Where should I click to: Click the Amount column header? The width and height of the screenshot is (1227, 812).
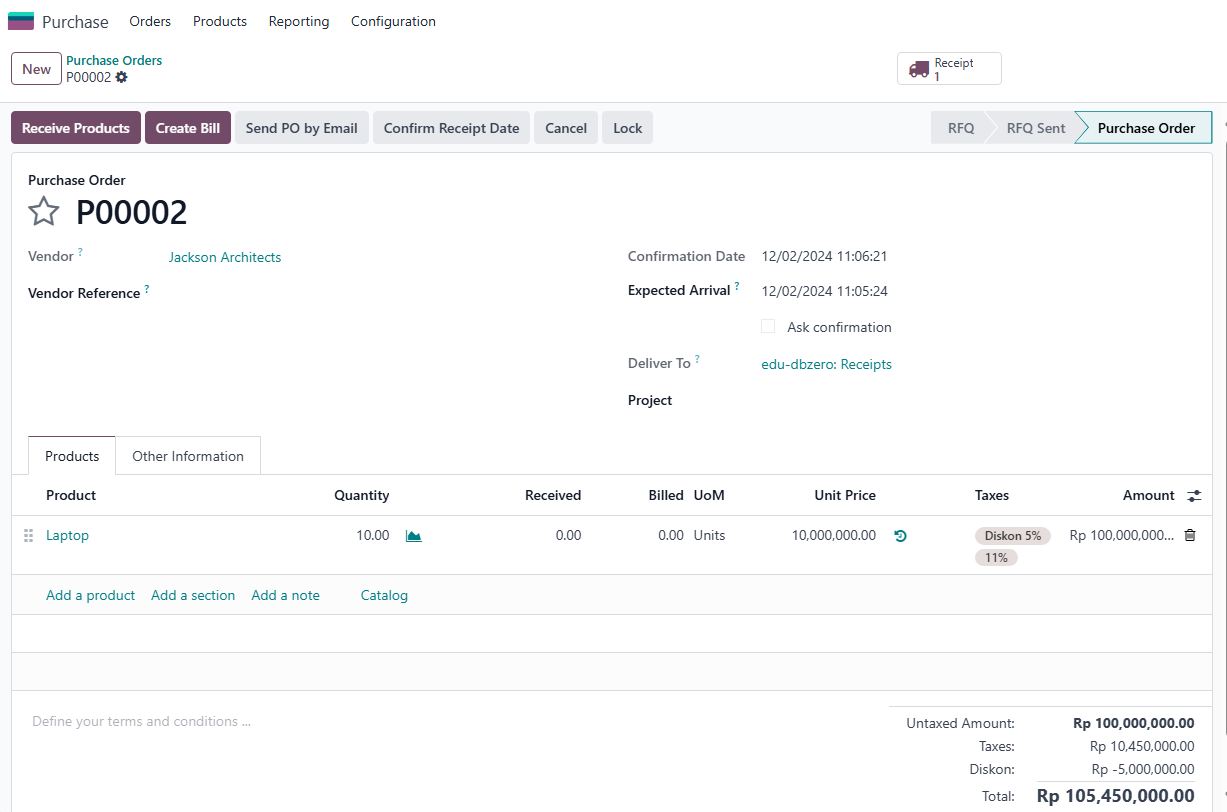(x=1148, y=495)
